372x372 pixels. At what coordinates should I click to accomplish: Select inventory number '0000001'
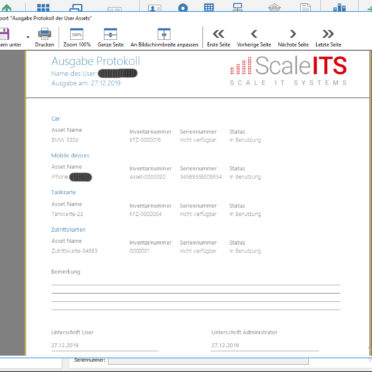tap(139, 251)
